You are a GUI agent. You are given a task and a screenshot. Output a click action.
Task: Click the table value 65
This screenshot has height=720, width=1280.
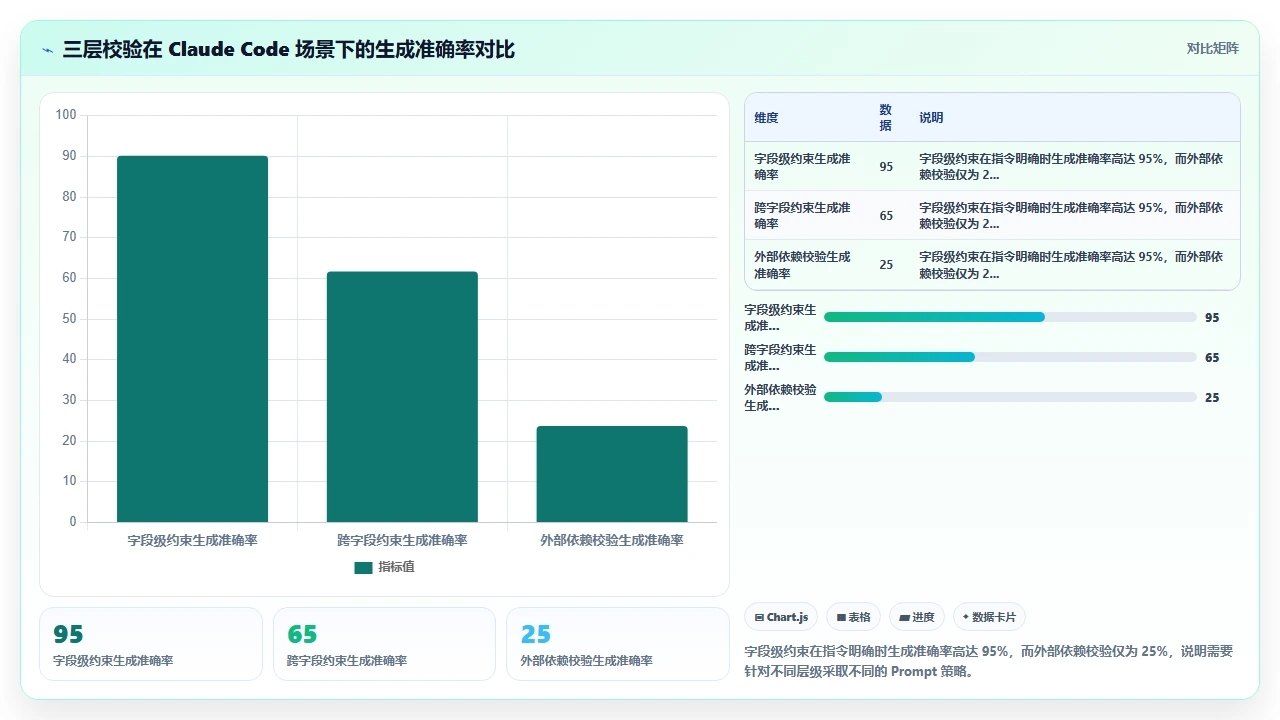(x=886, y=216)
